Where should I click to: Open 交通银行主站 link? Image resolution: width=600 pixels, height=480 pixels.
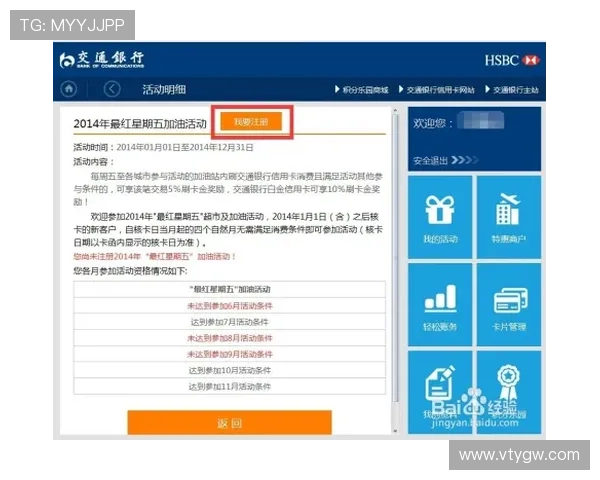tap(512, 90)
